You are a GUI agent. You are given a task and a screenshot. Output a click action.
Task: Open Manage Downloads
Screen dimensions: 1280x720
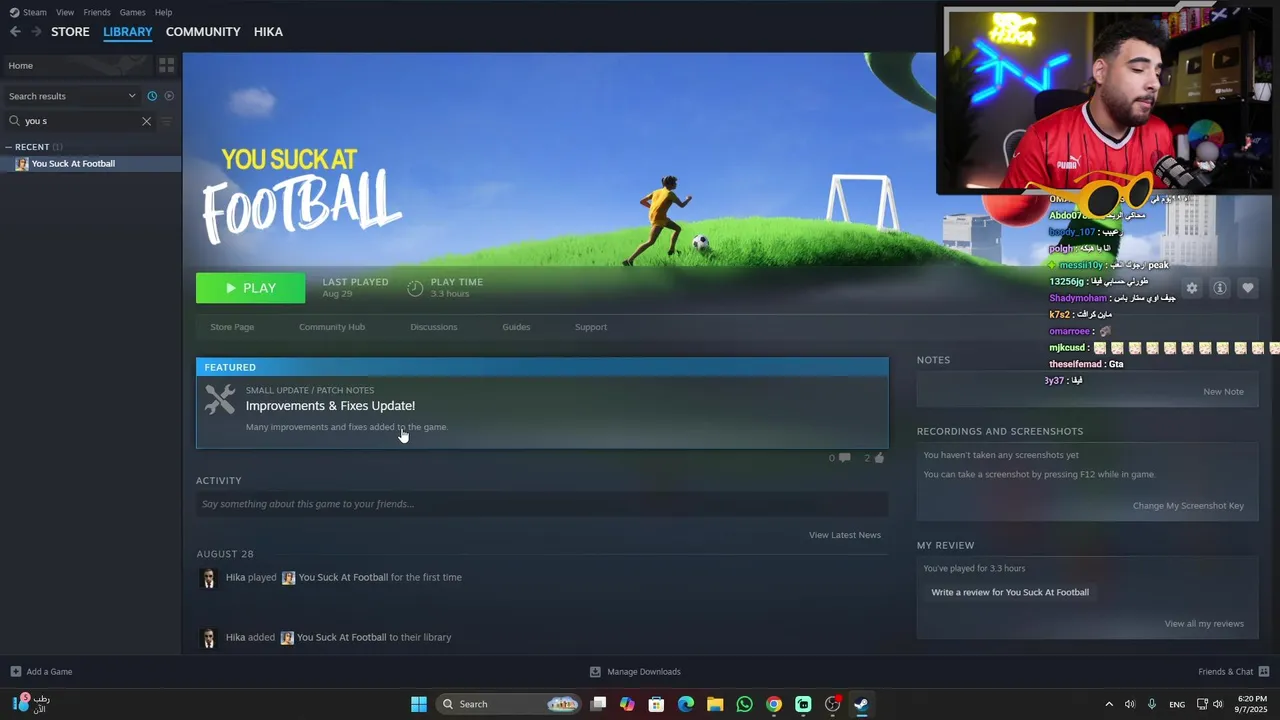click(635, 672)
